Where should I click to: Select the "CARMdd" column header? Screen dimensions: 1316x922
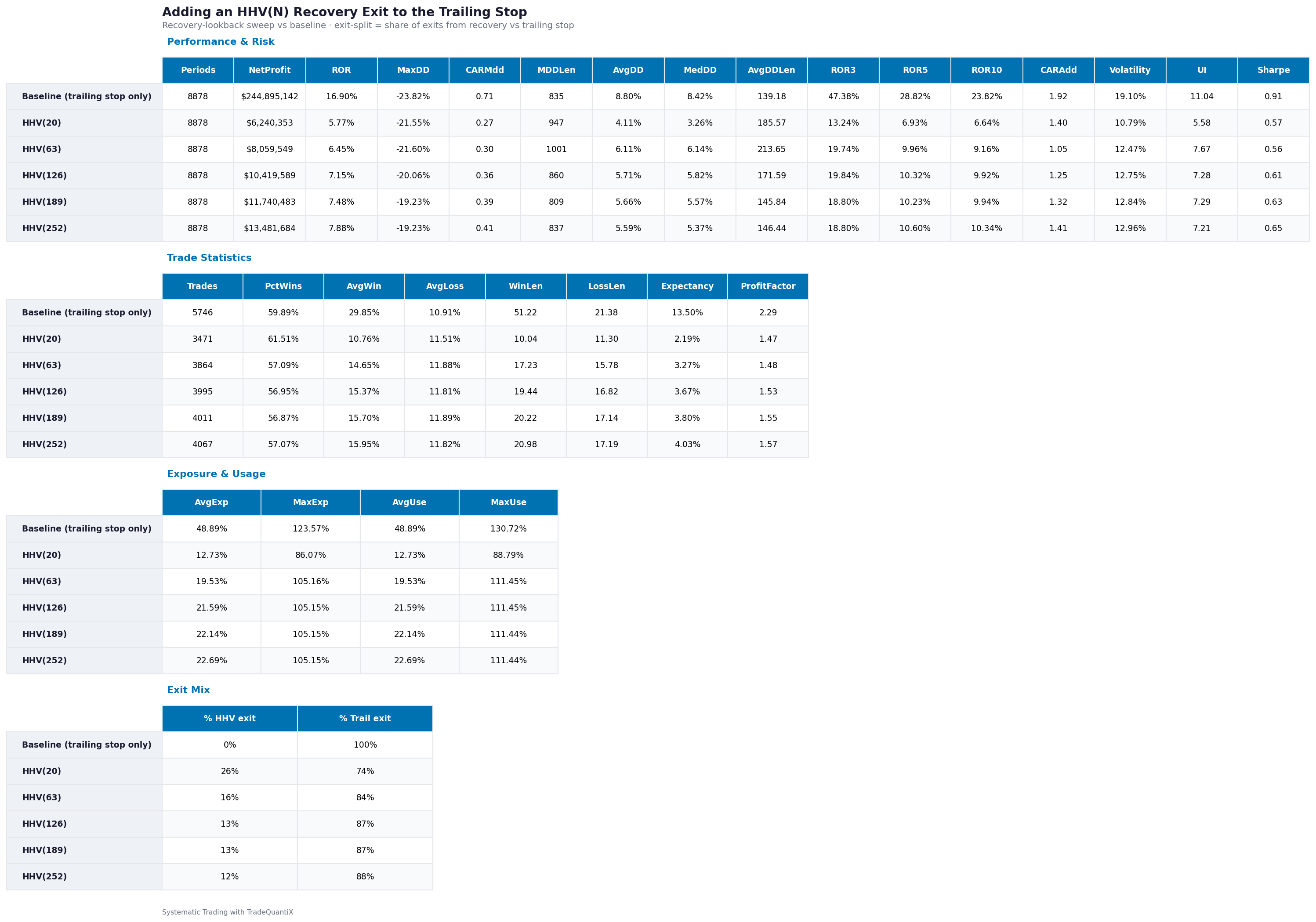point(485,70)
